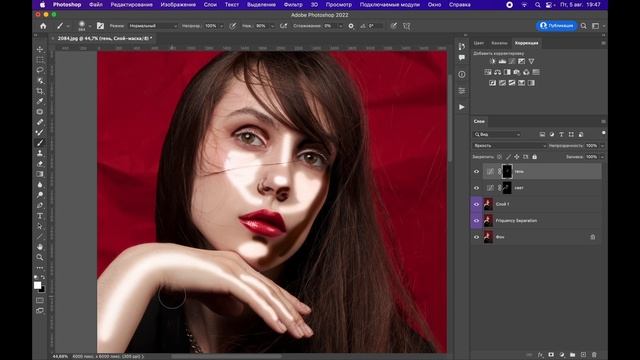Image resolution: width=640 pixels, height=360 pixels.
Task: Add a Brightness/Contrast adjustment
Action: point(493,61)
